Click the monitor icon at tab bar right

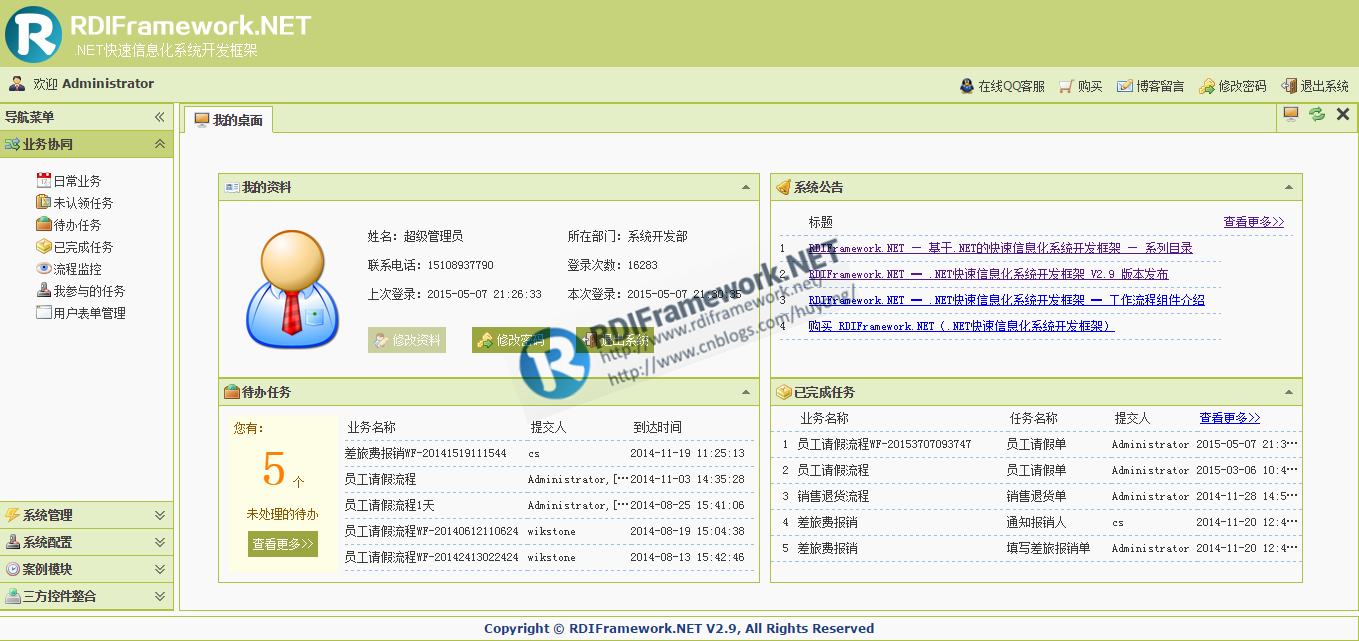click(1291, 115)
